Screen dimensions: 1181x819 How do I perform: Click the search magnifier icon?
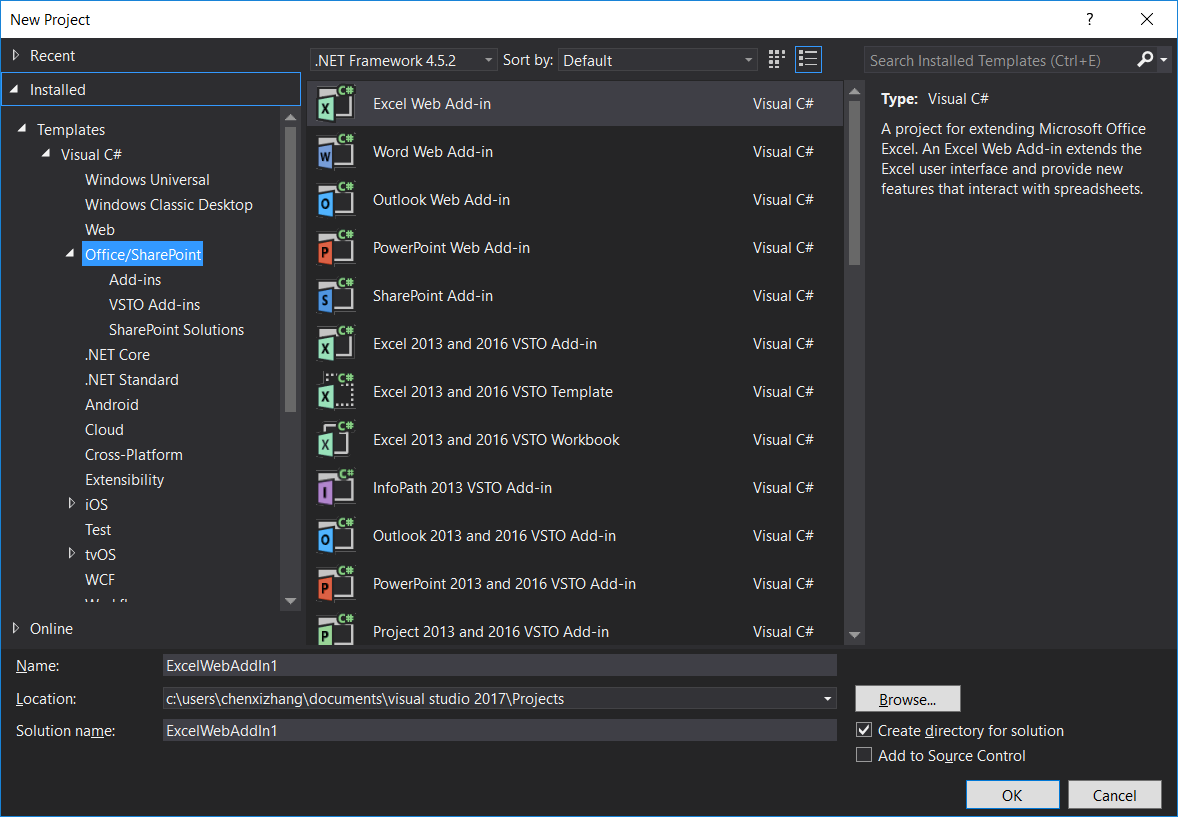coord(1146,60)
